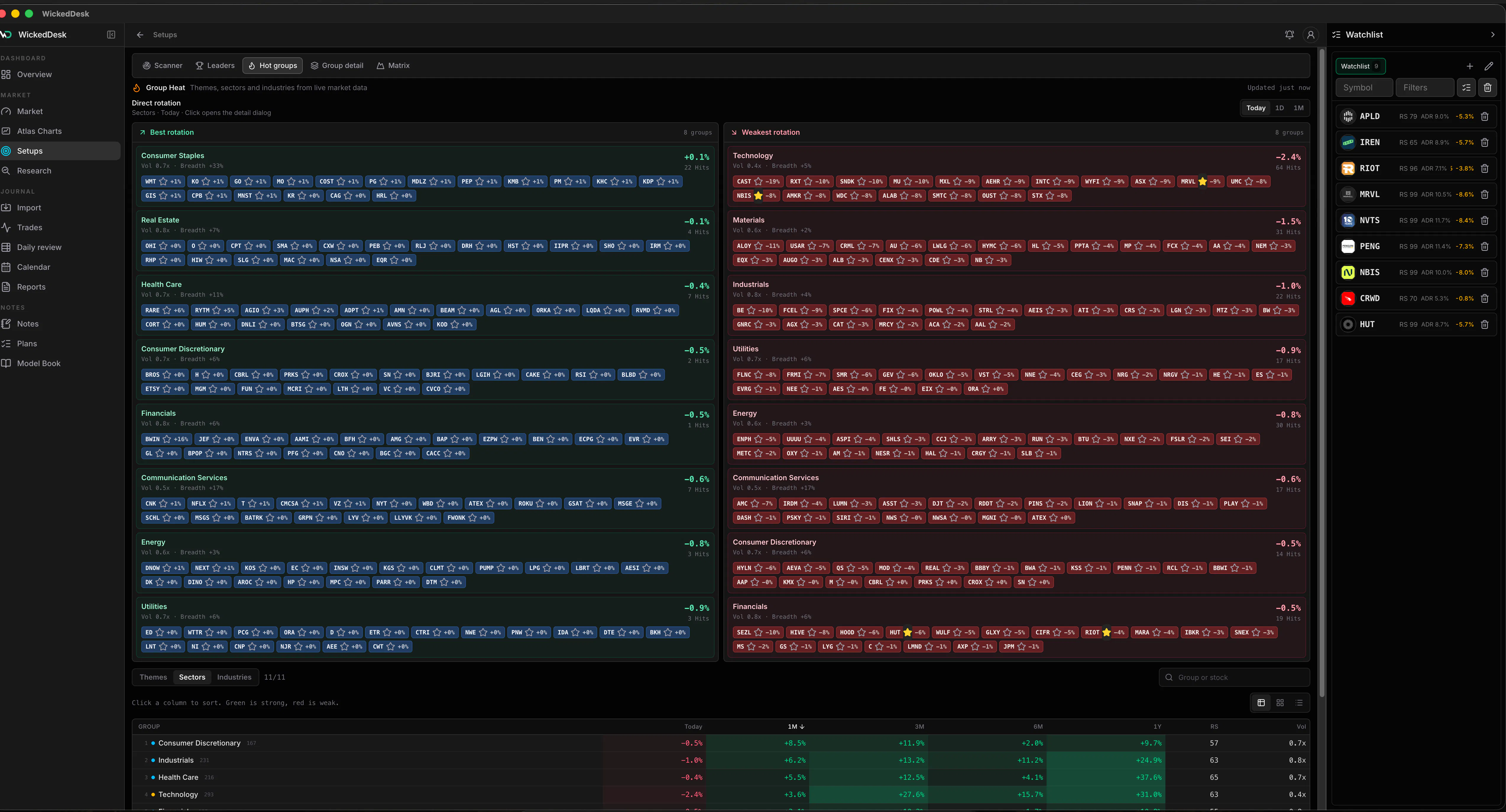Open the user profile icon
Screen dimensions: 1506x812
[x=1311, y=35]
